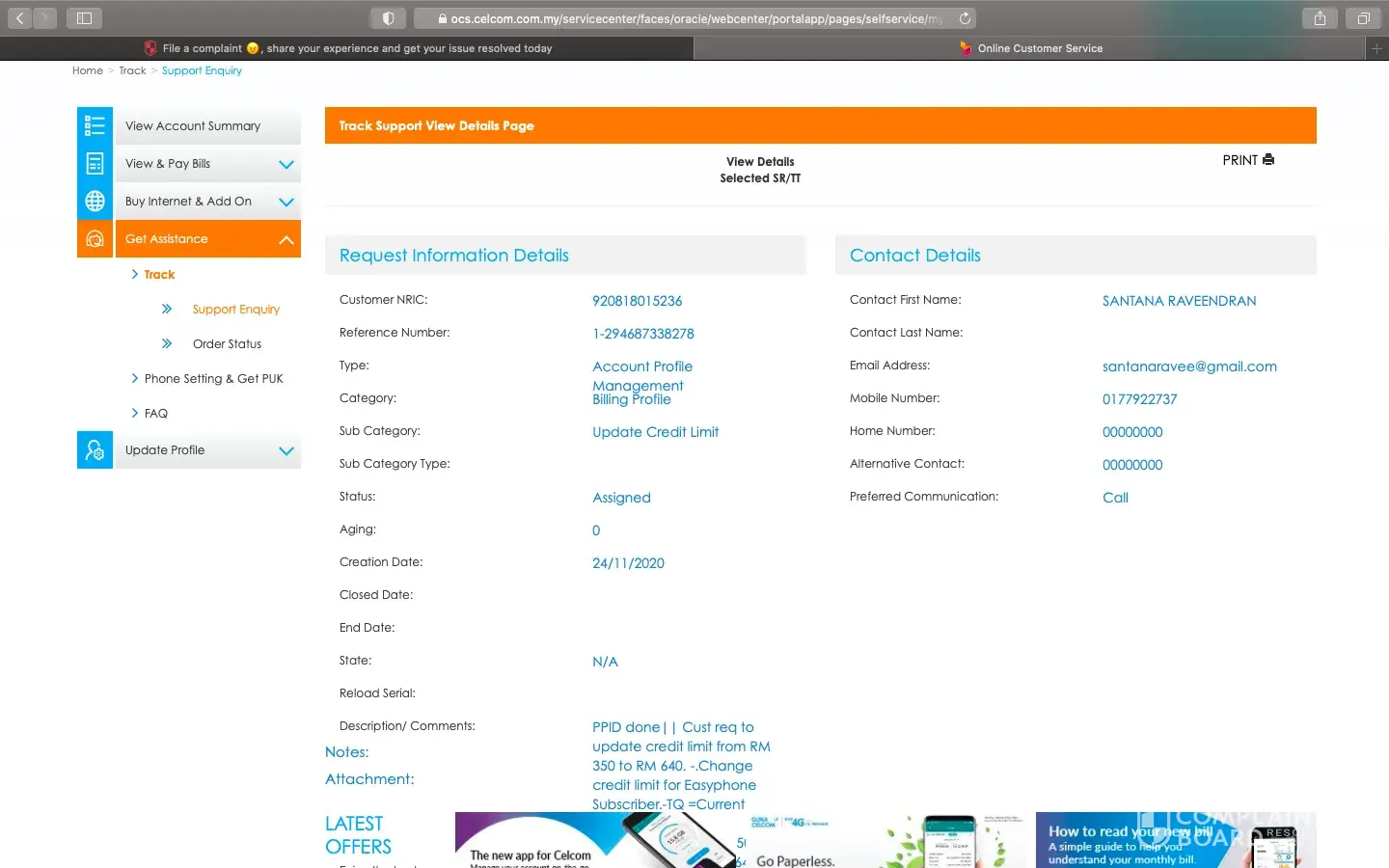Click the View Account Summary list icon
1389x868 pixels.
(x=95, y=125)
